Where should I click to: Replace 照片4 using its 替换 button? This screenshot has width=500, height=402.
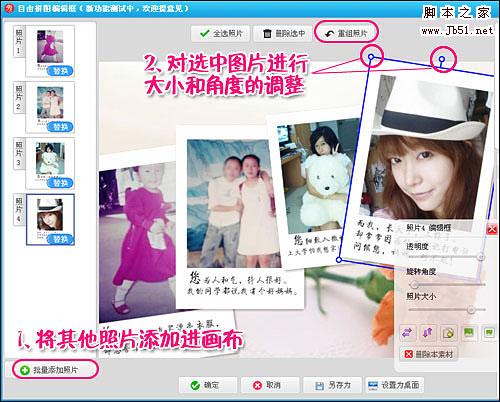click(x=60, y=239)
